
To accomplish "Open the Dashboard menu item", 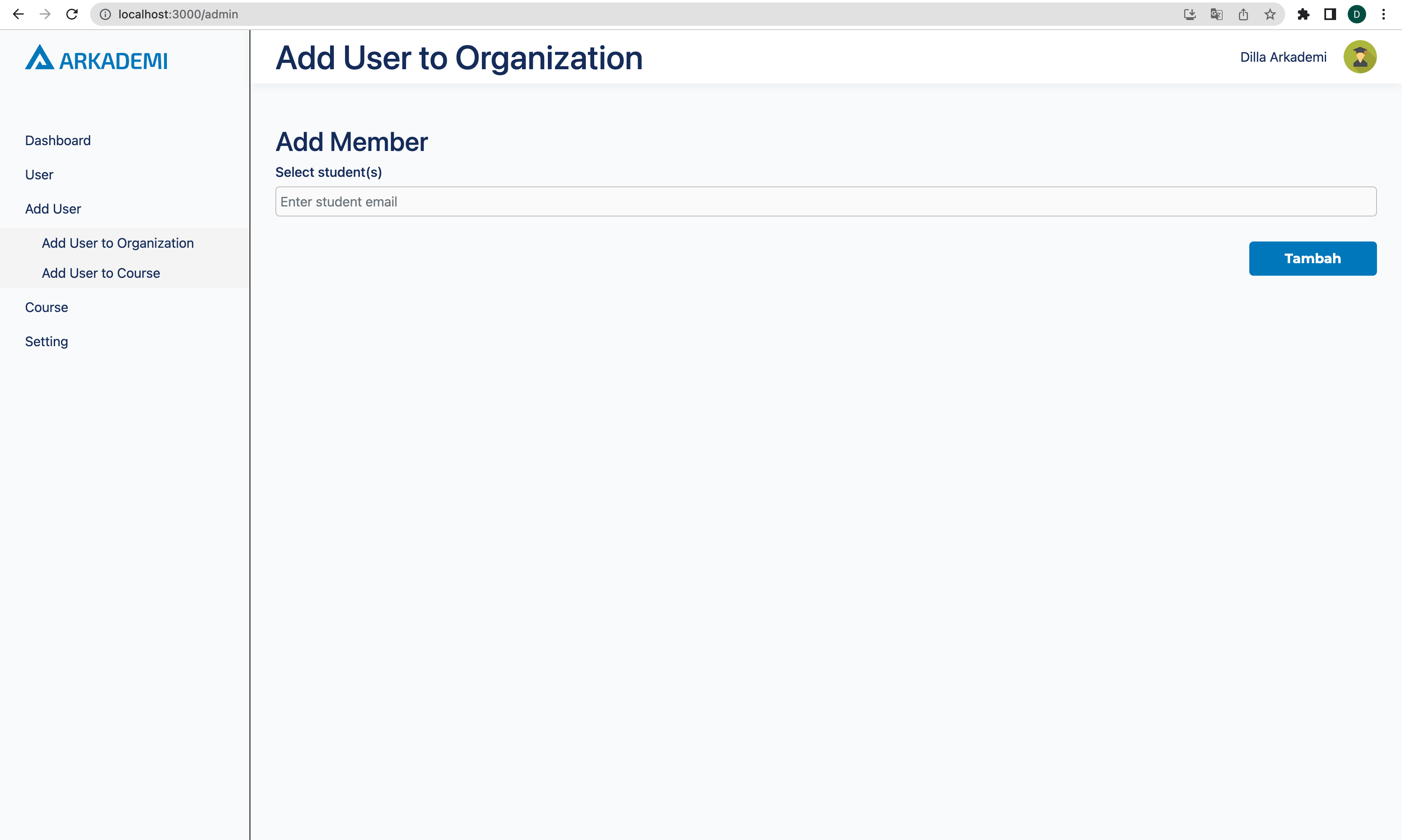I will click(x=58, y=141).
